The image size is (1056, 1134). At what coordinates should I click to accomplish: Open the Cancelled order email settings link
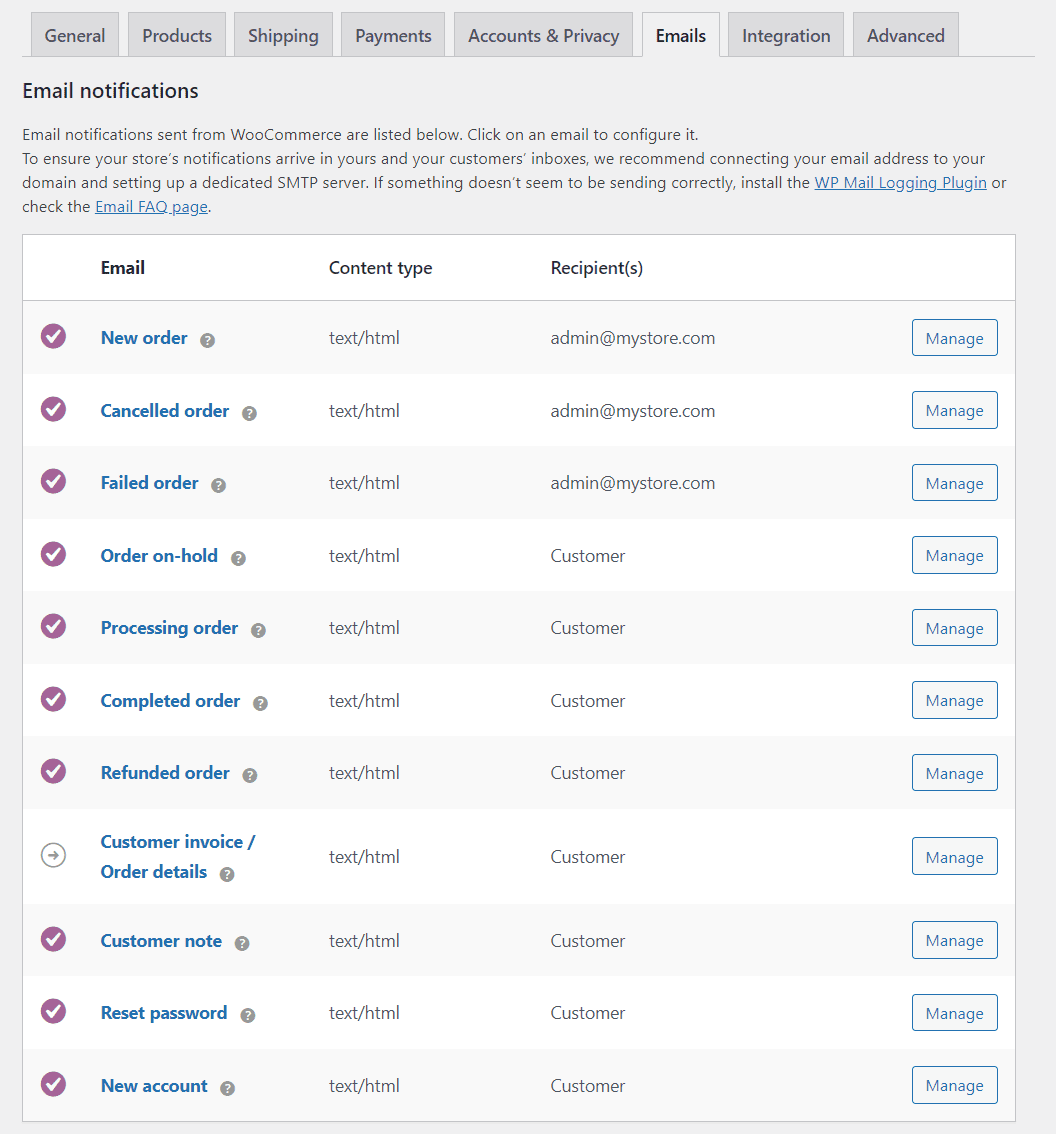(x=164, y=410)
